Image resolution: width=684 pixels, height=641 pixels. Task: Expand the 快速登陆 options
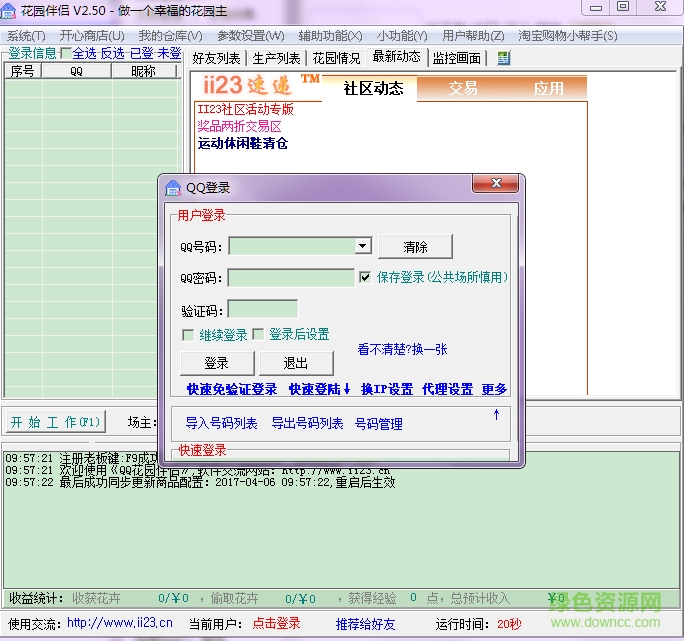(x=319, y=389)
